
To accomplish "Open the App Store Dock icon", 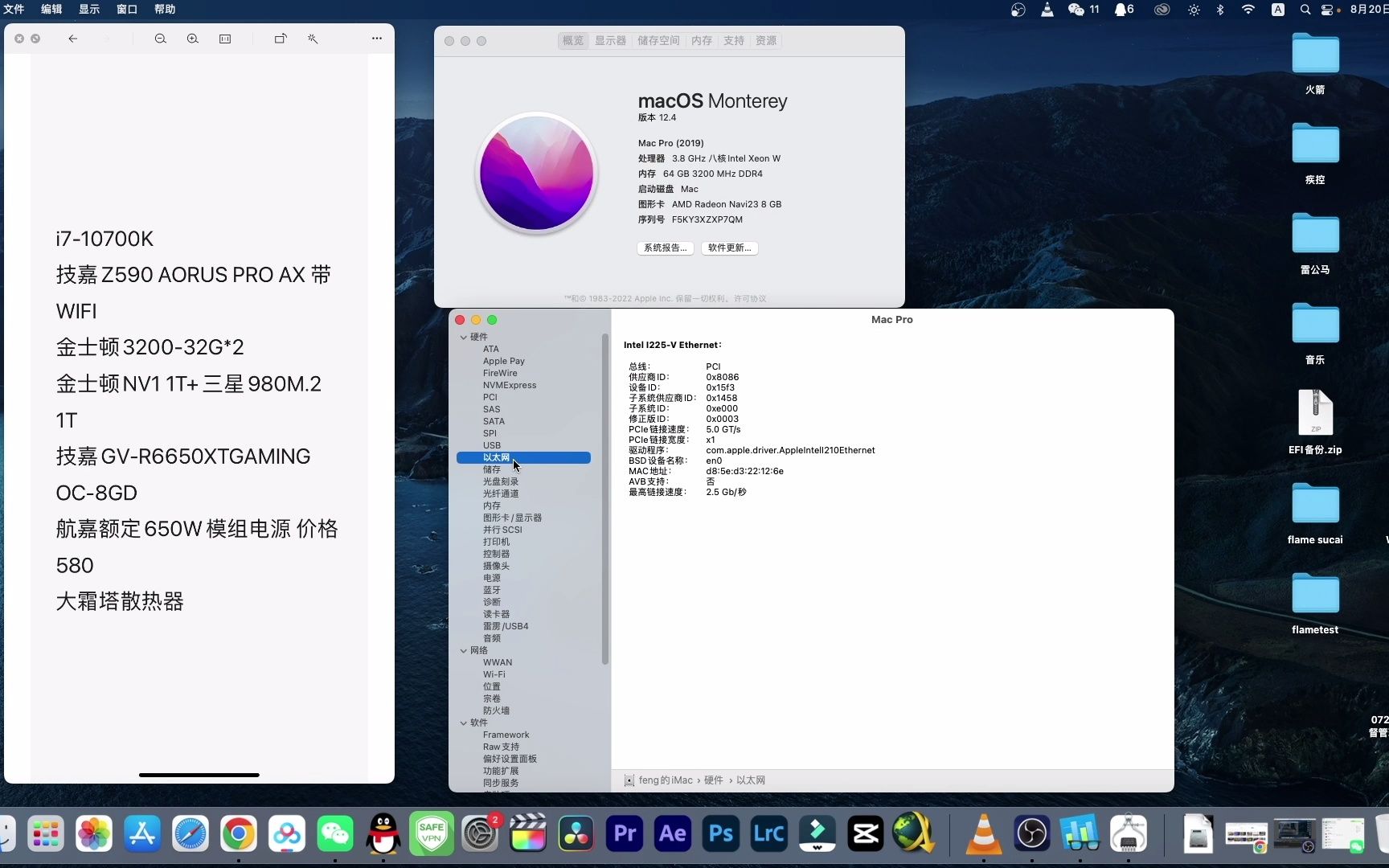I will [x=142, y=834].
